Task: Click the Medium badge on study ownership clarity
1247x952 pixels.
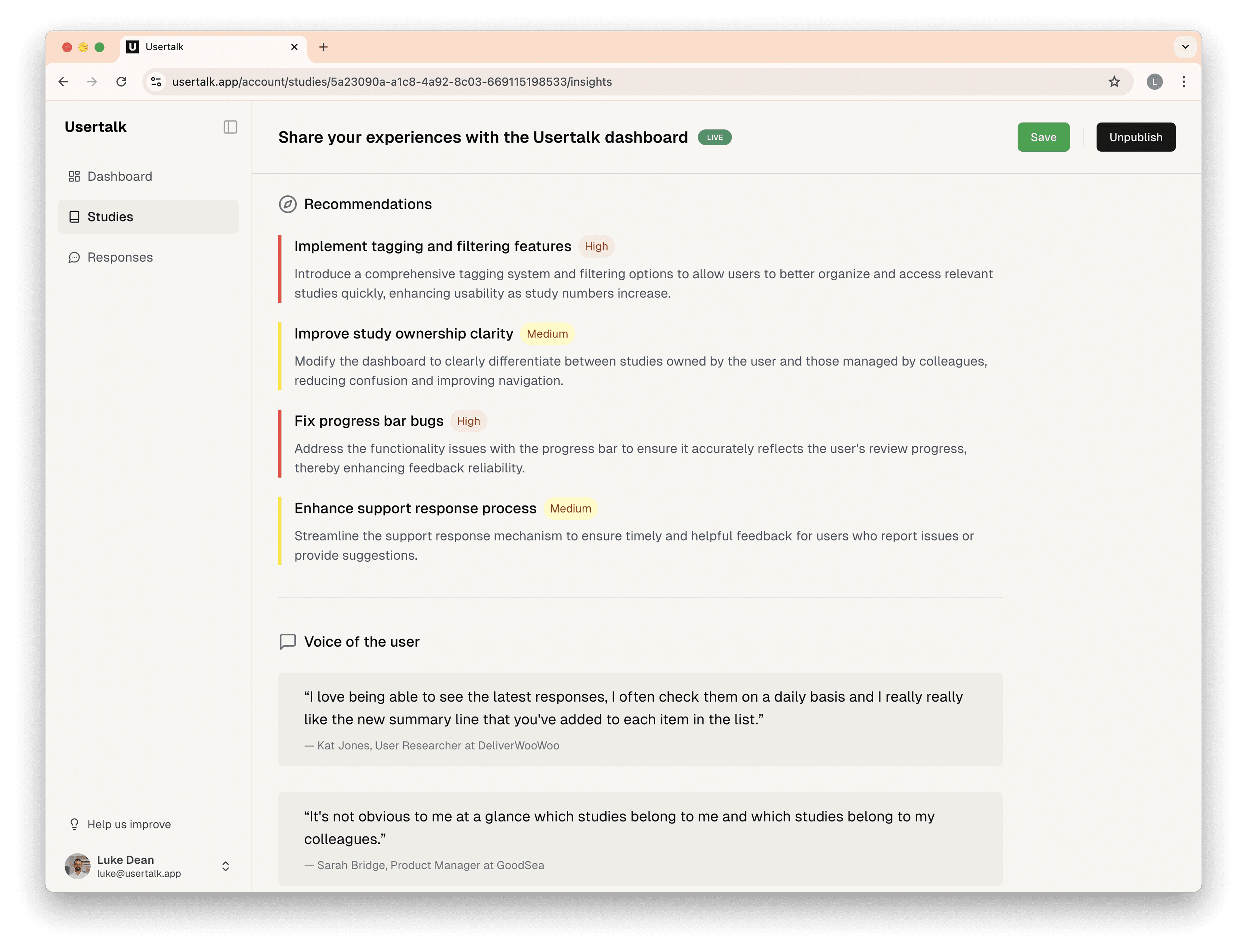Action: (x=547, y=334)
